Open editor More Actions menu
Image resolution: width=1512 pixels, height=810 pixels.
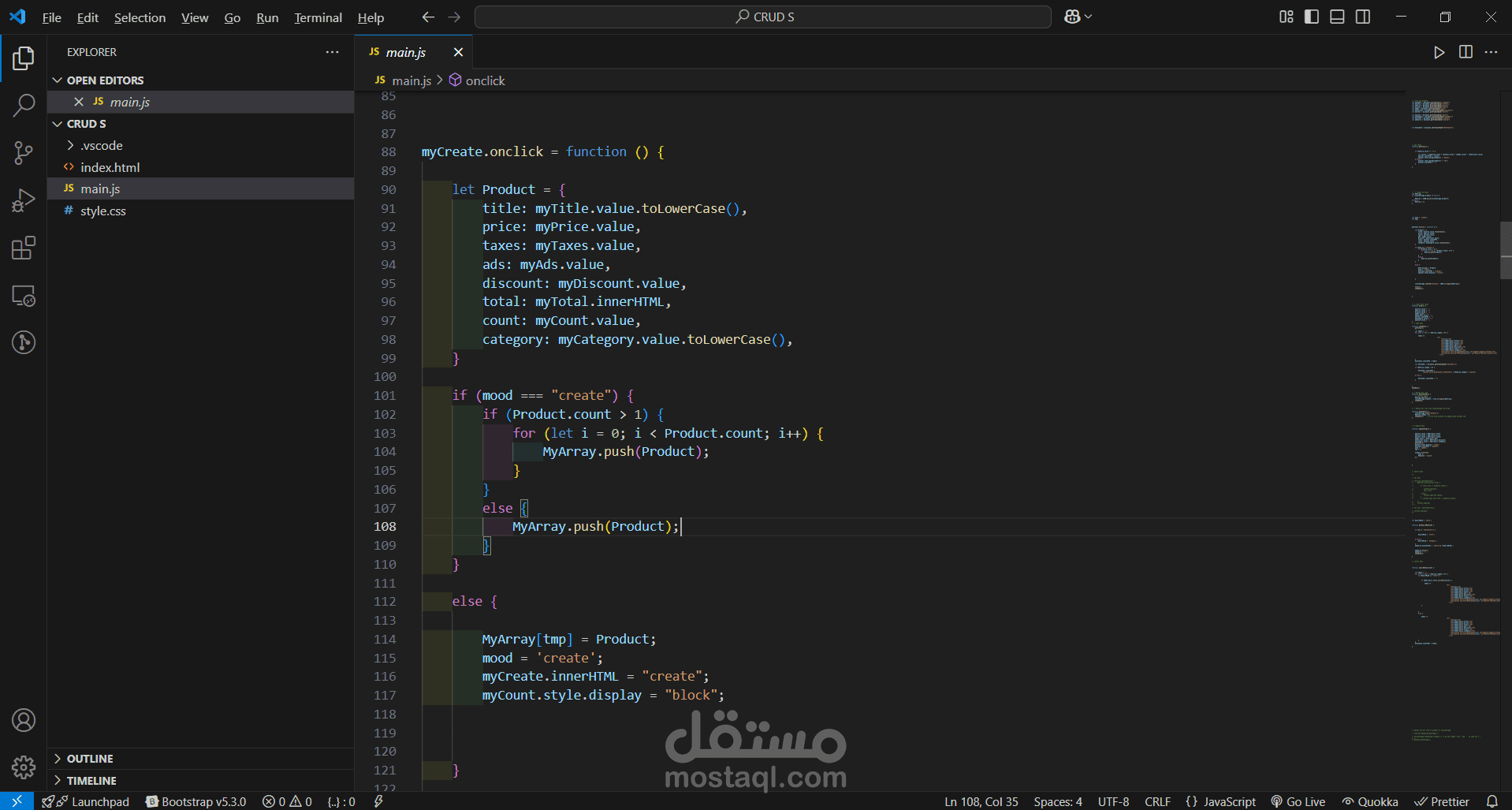(x=1491, y=52)
